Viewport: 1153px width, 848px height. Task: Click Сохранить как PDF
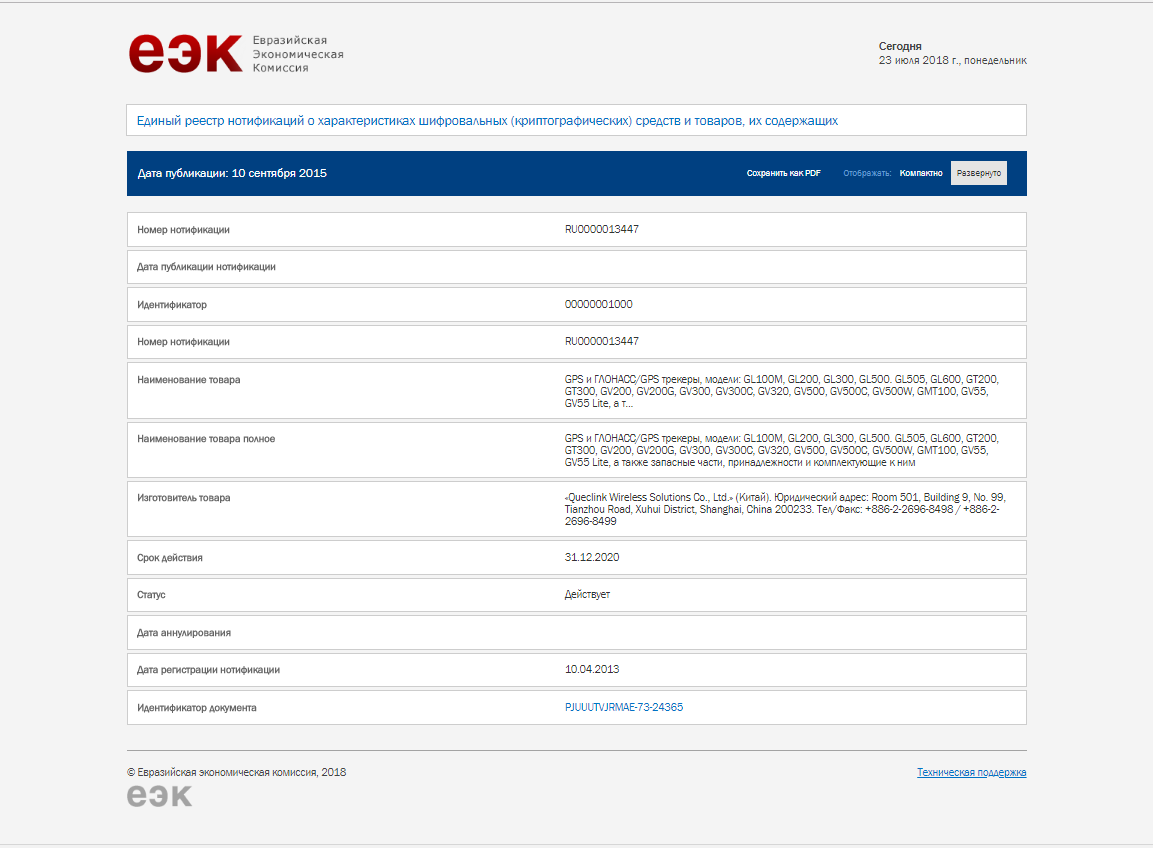coord(783,173)
